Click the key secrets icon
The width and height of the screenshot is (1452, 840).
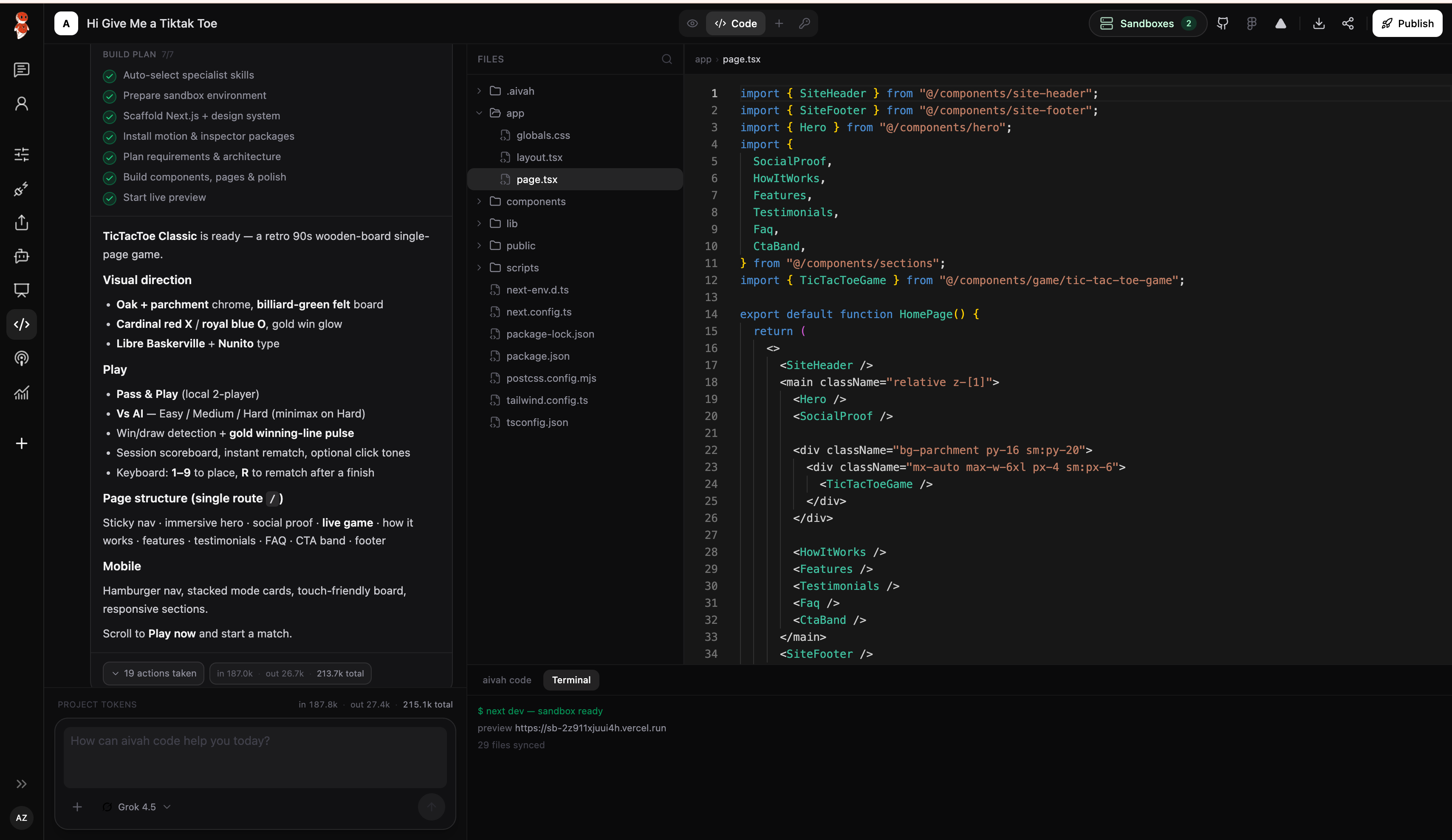click(804, 24)
